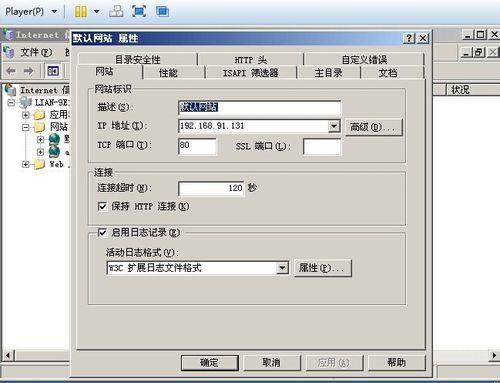Restore the inner MMC child window
500x383 pixels.
[479, 52]
